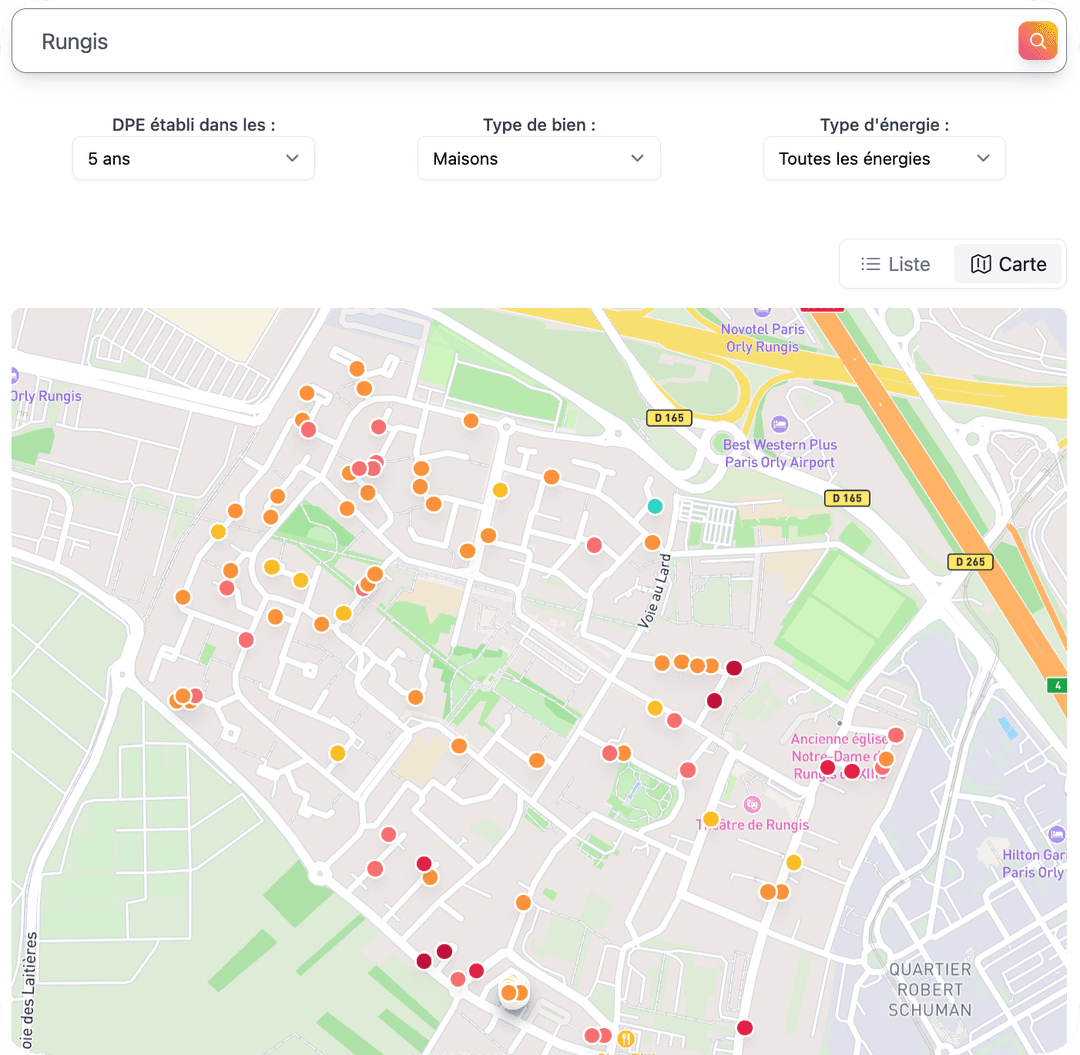1080x1055 pixels.
Task: Click the Quartier Robert Schuman label
Action: pos(930,989)
